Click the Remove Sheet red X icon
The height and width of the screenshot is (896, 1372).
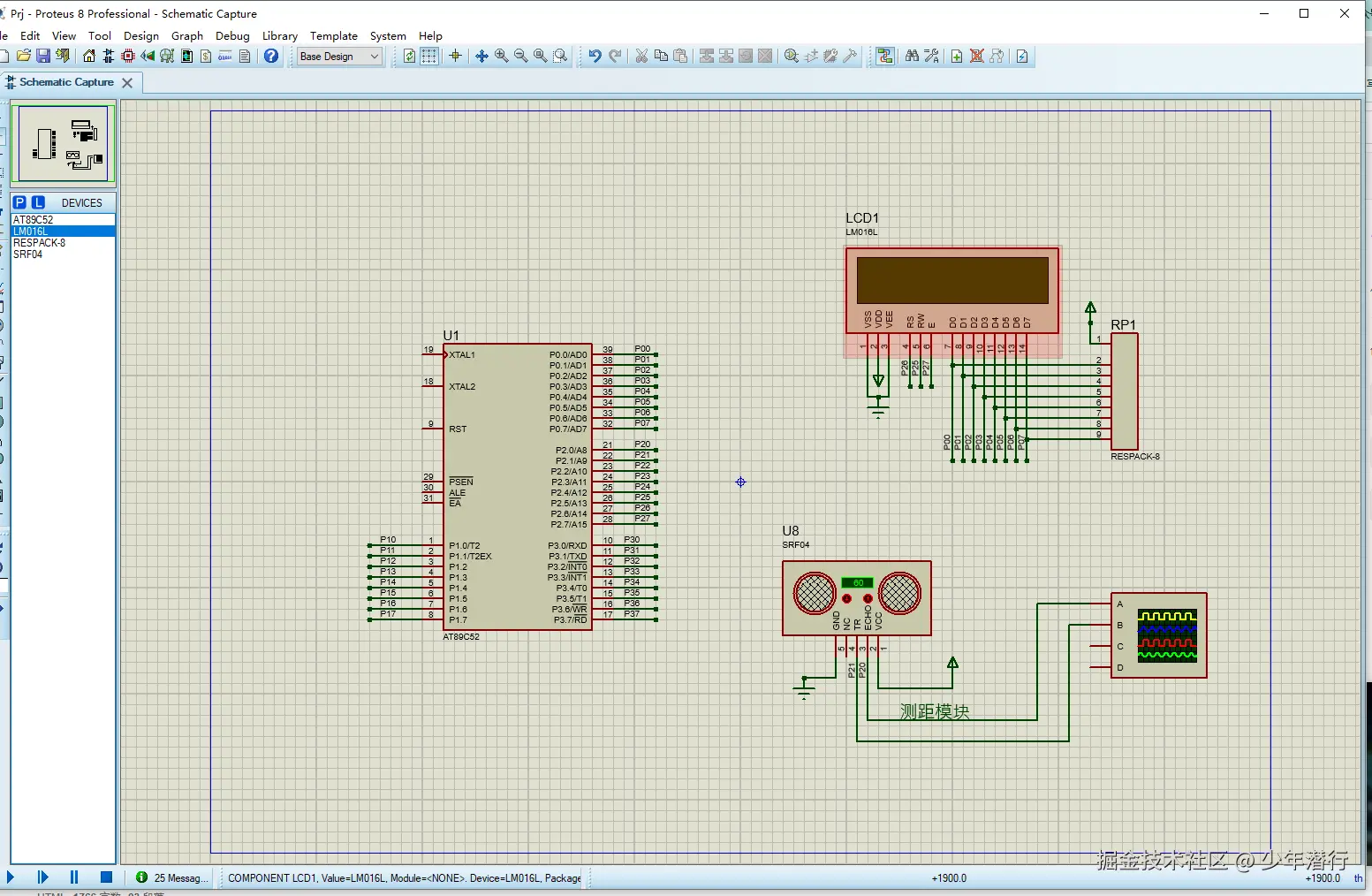[977, 57]
